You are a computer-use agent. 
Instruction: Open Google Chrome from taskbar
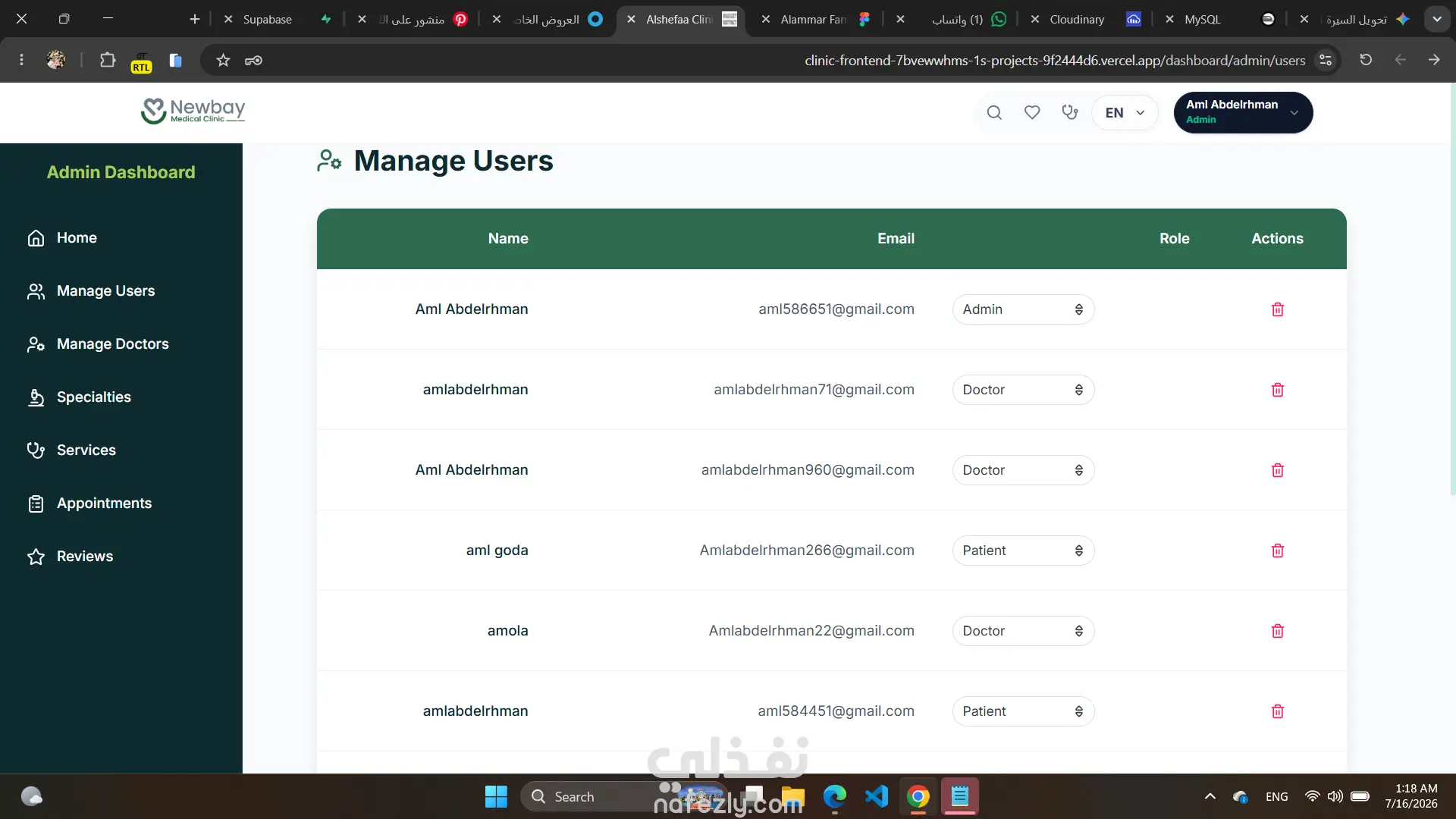tap(918, 796)
